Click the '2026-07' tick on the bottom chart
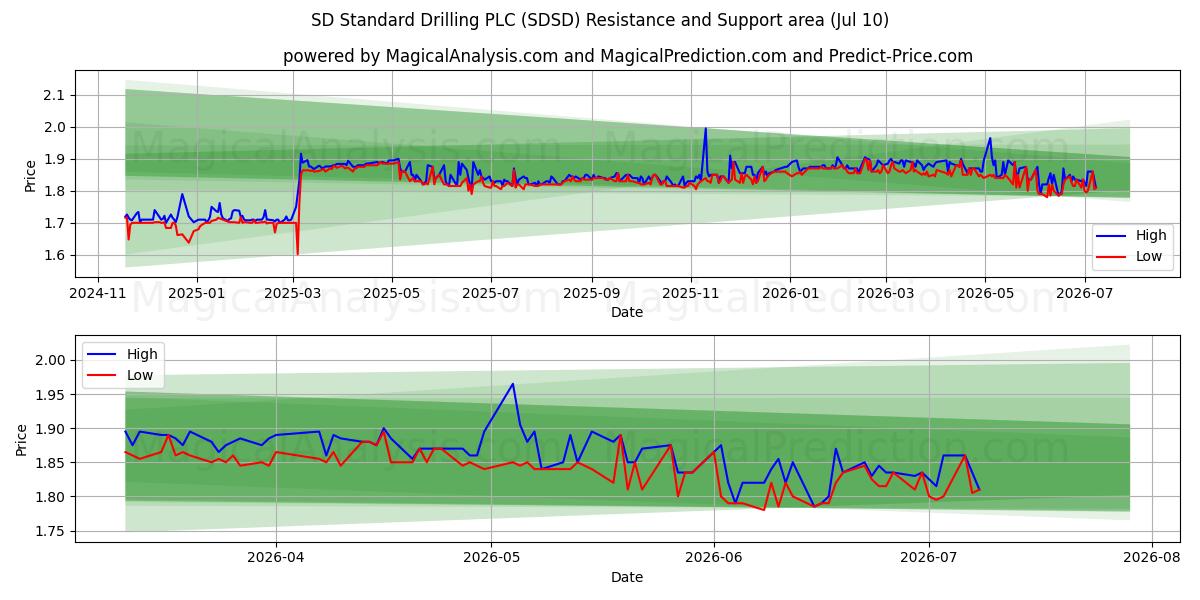 click(x=930, y=558)
